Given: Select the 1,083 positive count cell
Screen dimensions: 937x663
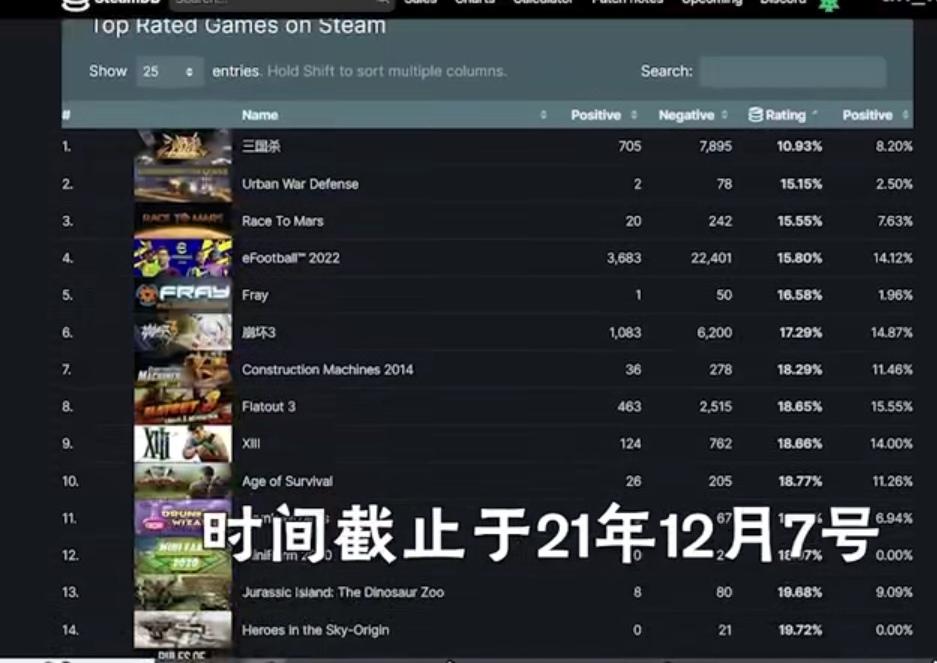Looking at the screenshot, I should click(x=625, y=332).
